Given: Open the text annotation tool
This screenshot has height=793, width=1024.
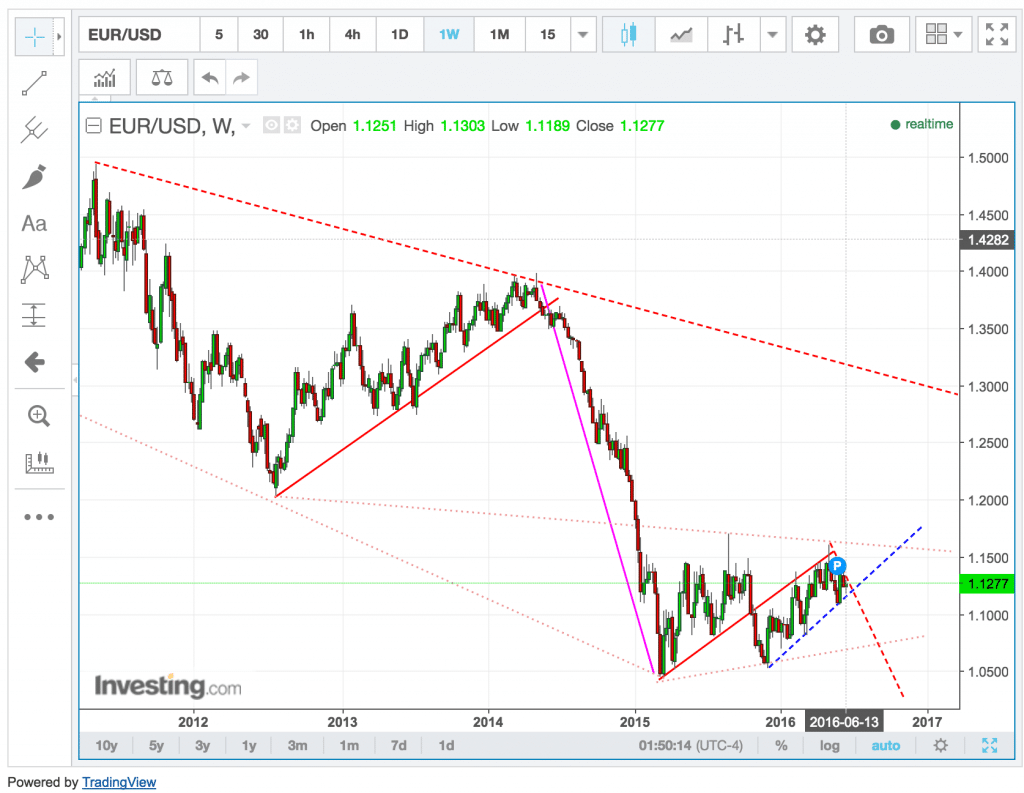Looking at the screenshot, I should click(x=34, y=223).
